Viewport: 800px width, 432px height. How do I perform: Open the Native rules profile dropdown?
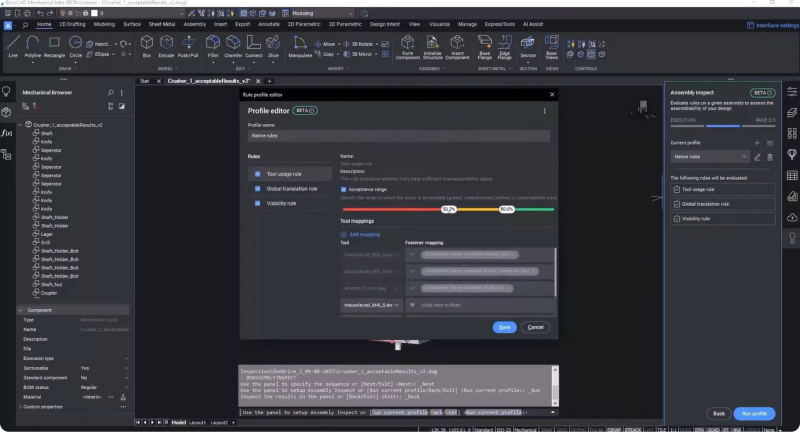coord(709,157)
